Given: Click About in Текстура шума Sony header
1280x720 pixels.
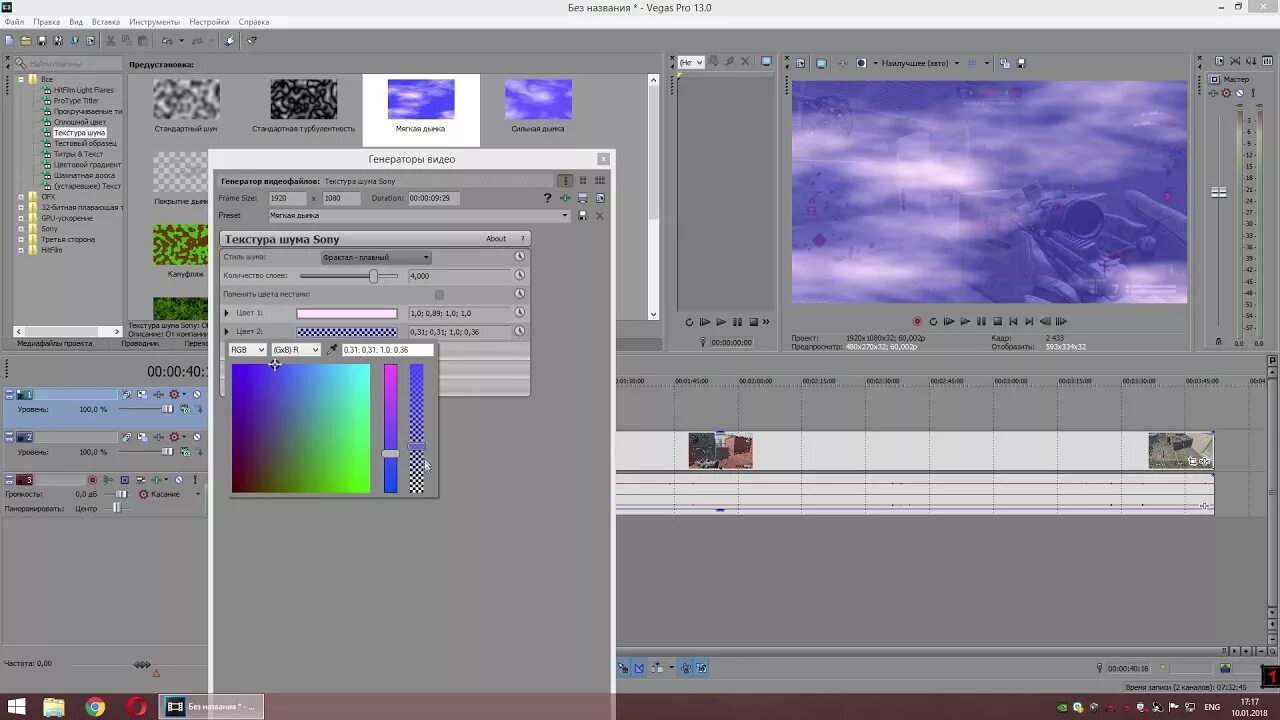Looking at the screenshot, I should click(x=496, y=239).
